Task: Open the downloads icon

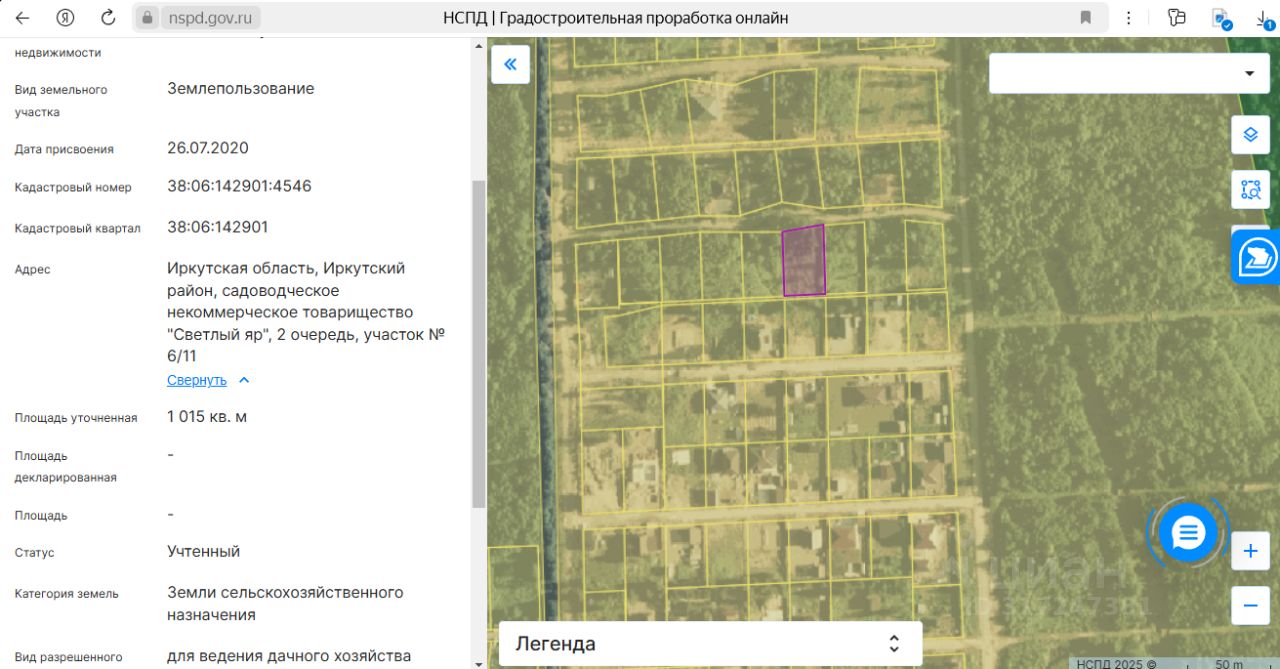Action: (1262, 18)
